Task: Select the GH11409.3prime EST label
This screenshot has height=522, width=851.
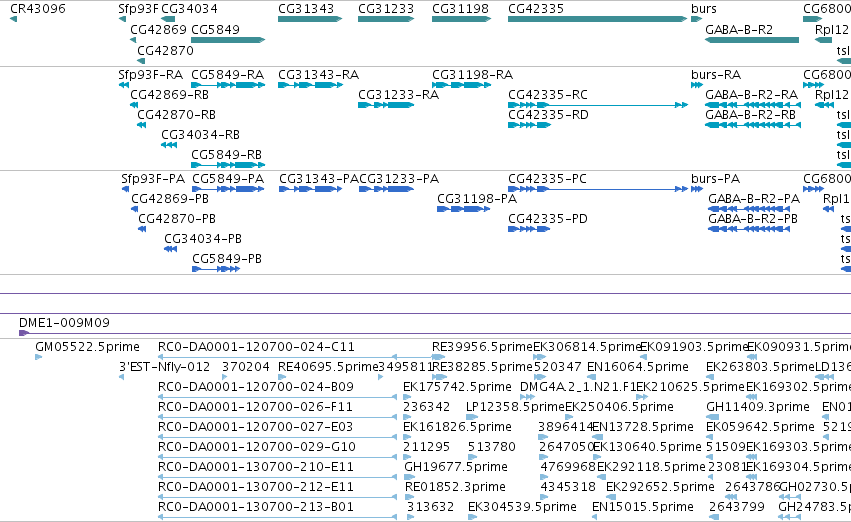Action: [758, 407]
